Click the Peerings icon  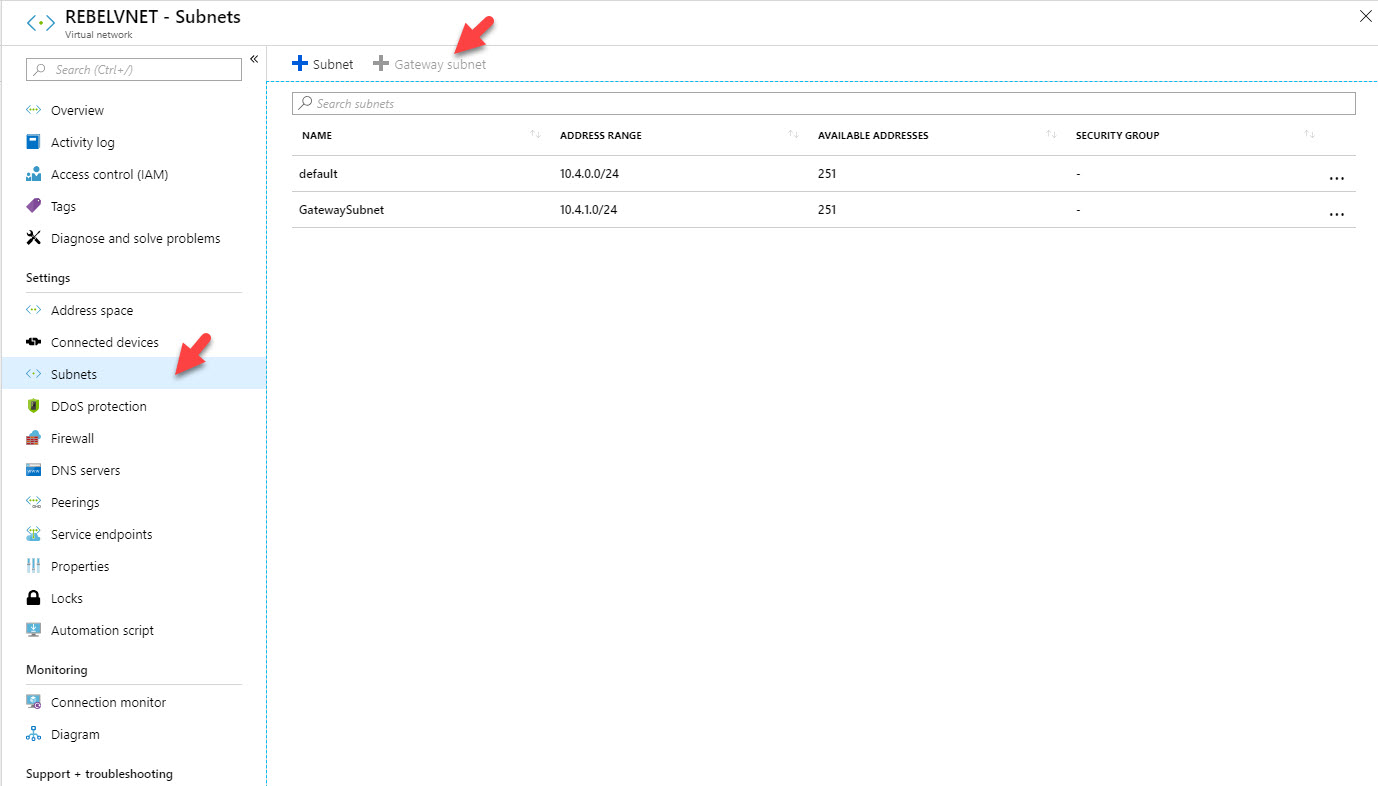tap(33, 502)
